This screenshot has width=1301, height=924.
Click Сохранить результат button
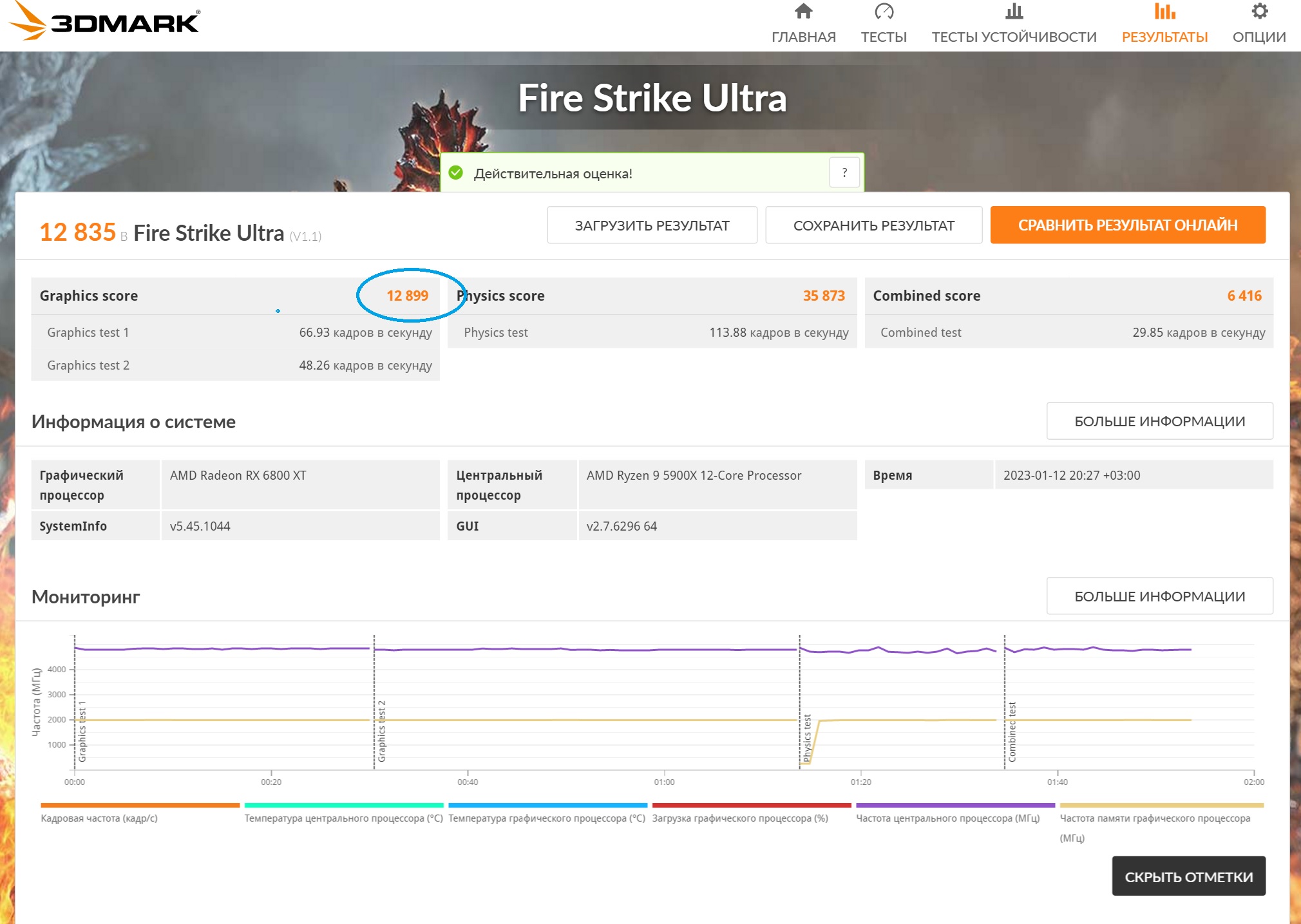point(873,225)
